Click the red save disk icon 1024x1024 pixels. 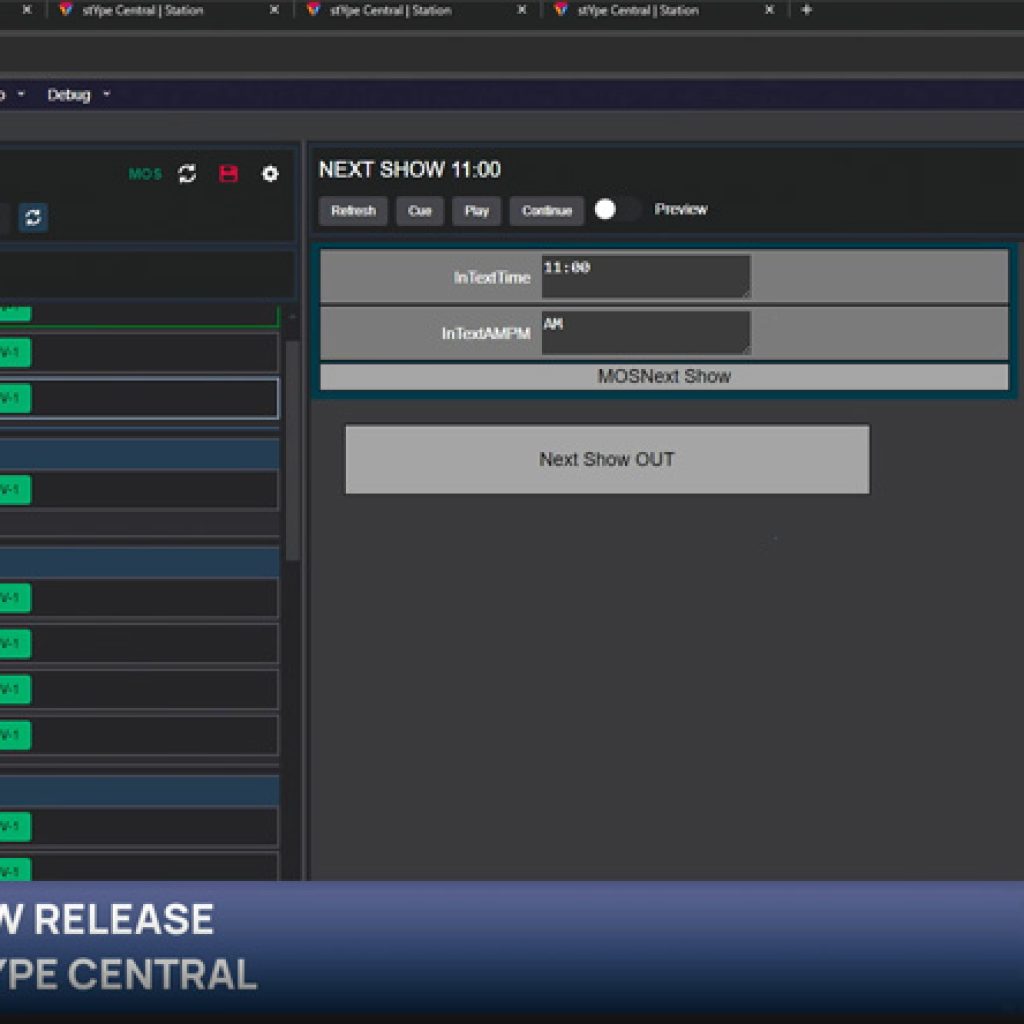[x=229, y=174]
